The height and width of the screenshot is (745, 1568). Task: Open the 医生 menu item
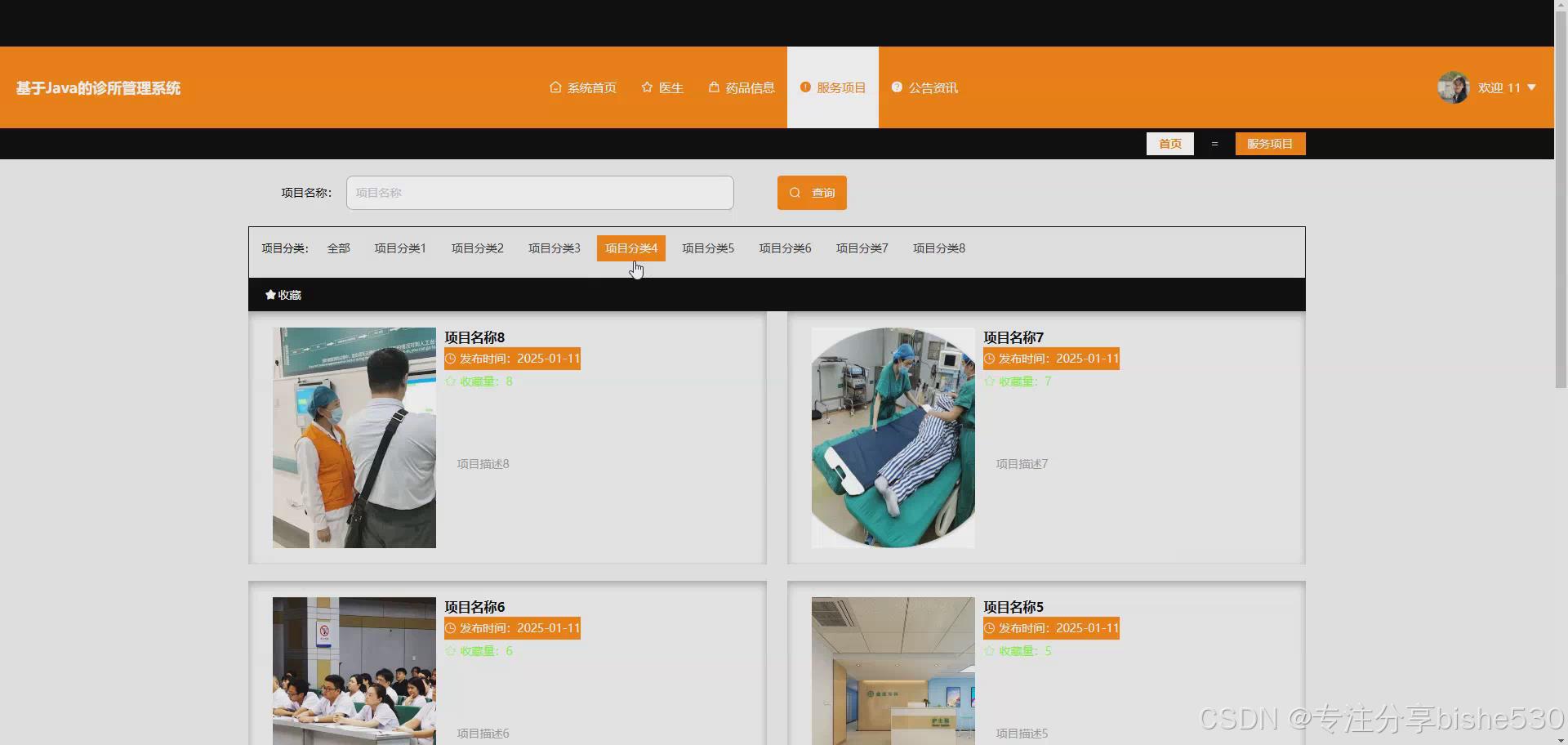tap(662, 87)
